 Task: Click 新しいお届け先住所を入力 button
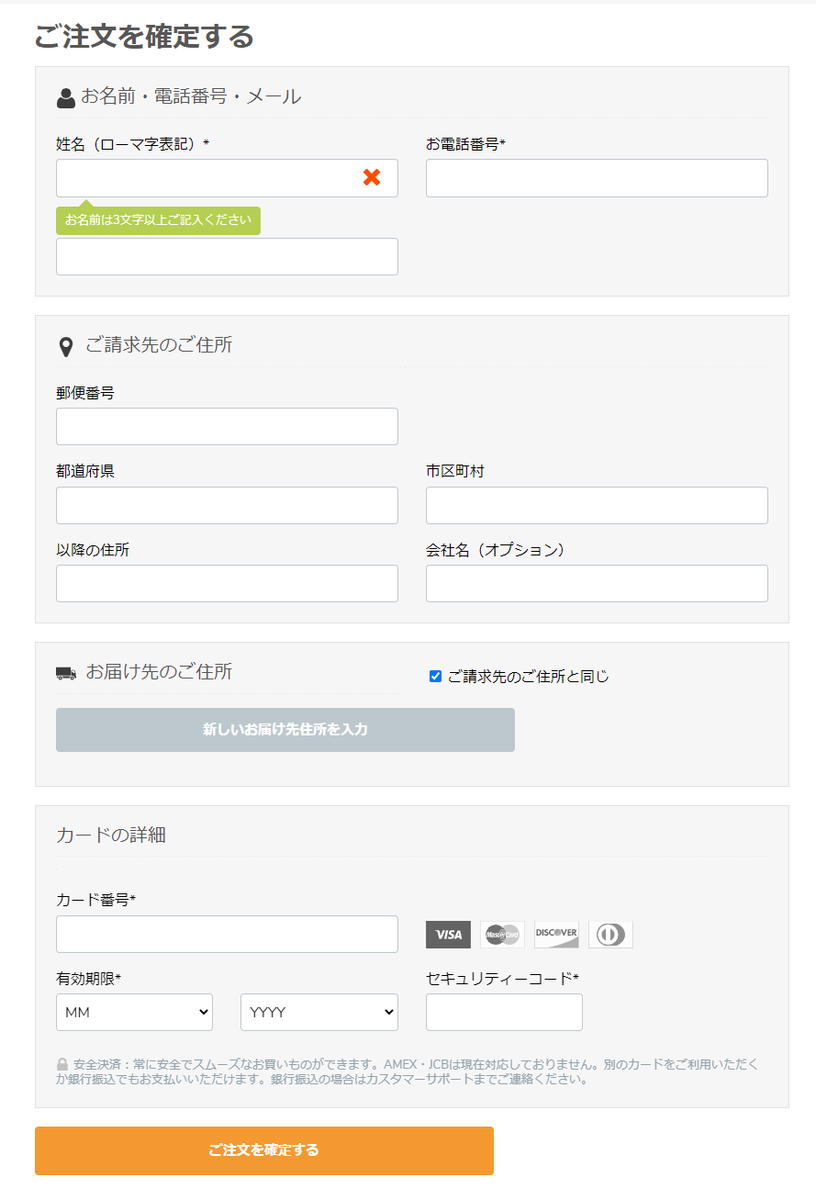tap(285, 730)
